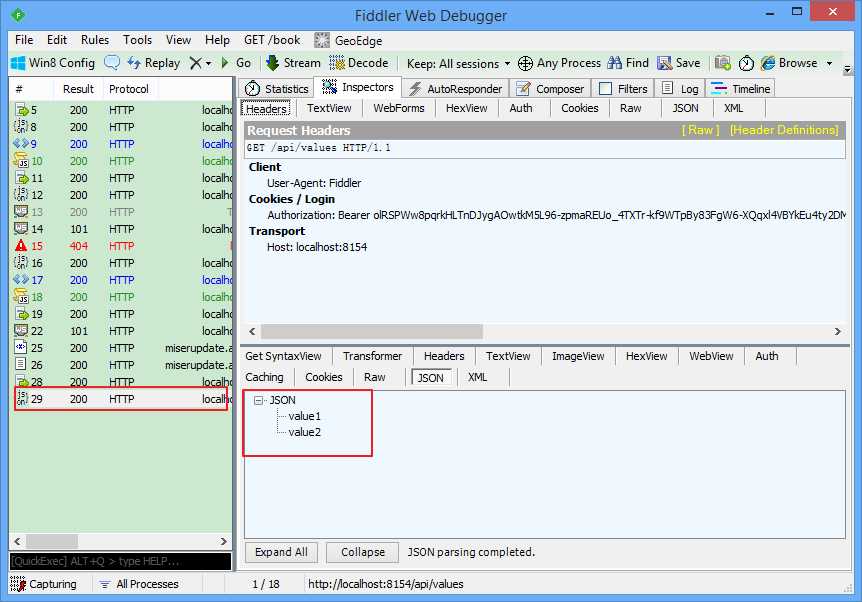
Task: Select request WebForms inspector tab
Action: click(x=399, y=108)
